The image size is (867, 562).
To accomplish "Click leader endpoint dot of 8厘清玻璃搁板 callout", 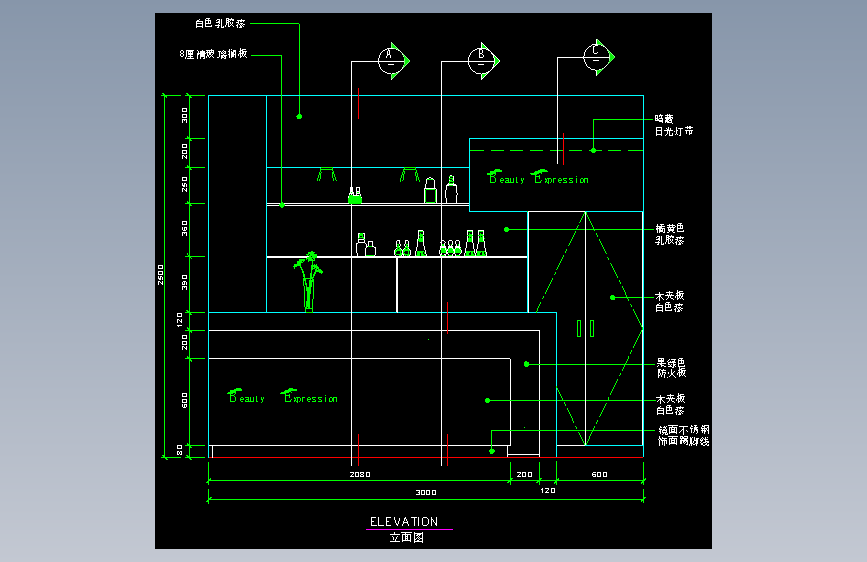I will pos(281,205).
